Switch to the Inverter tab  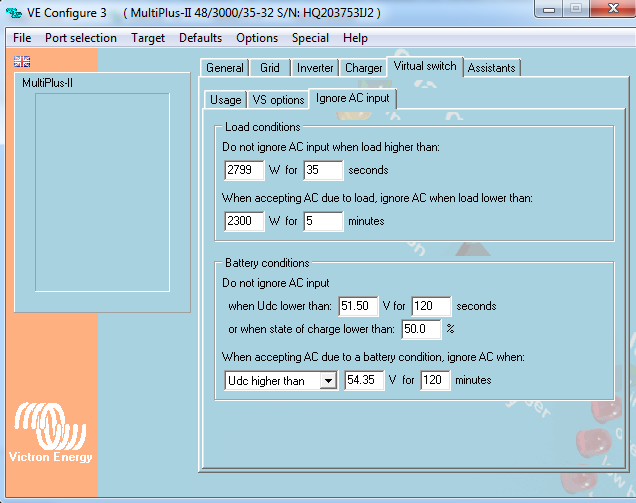tap(315, 68)
